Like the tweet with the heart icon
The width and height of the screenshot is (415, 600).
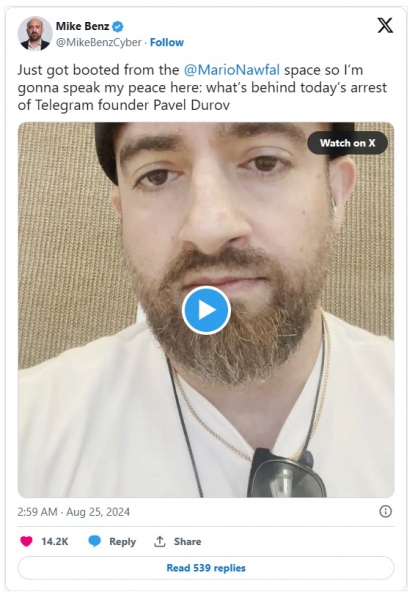click(26, 541)
